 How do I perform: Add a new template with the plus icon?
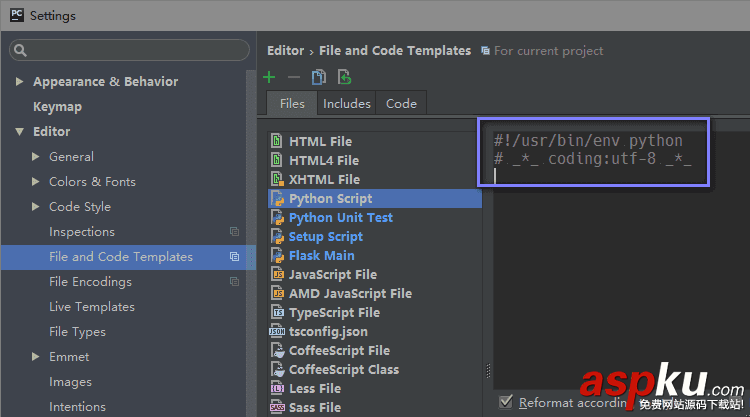(269, 77)
